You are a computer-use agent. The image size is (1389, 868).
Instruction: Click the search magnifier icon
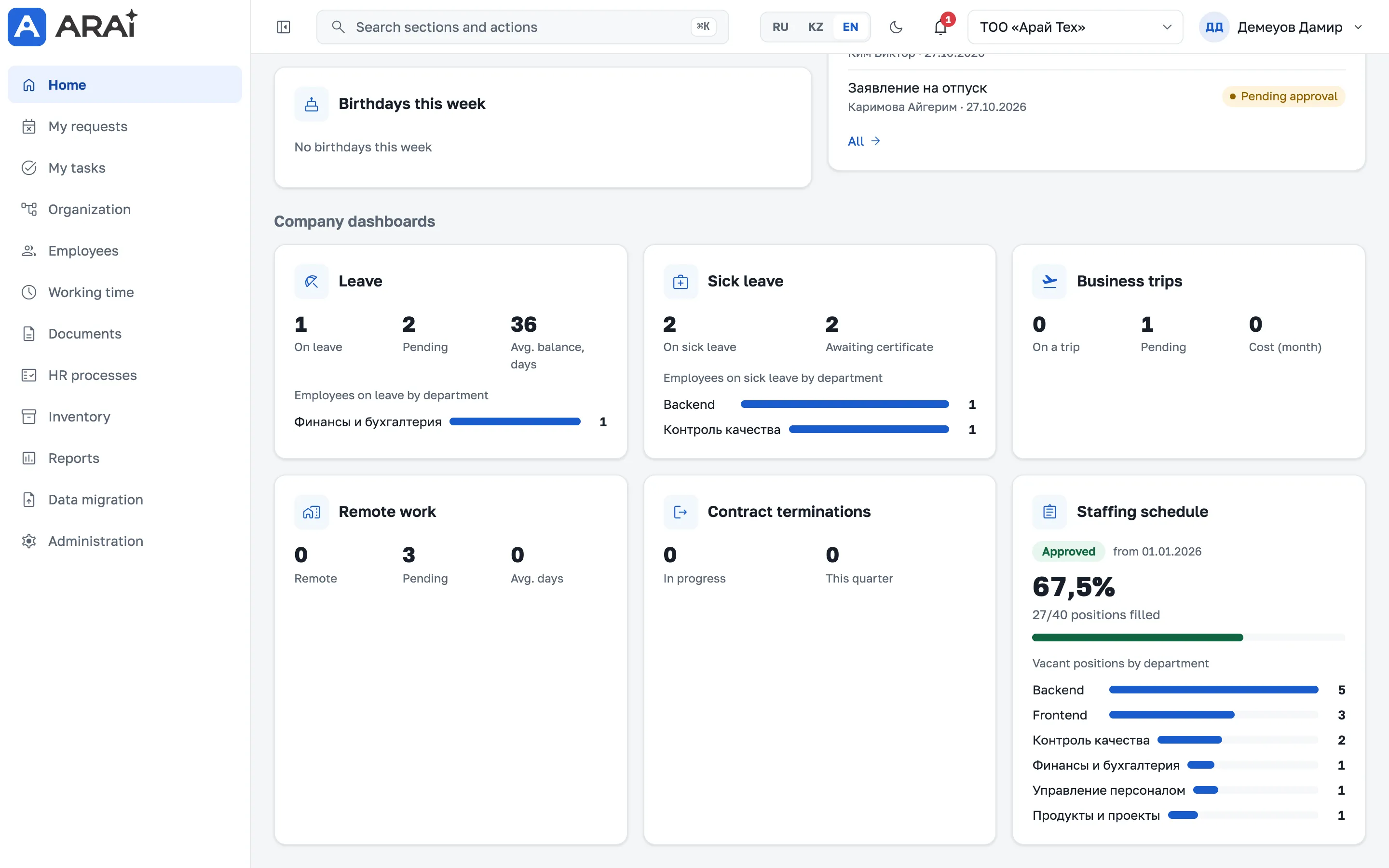(338, 27)
